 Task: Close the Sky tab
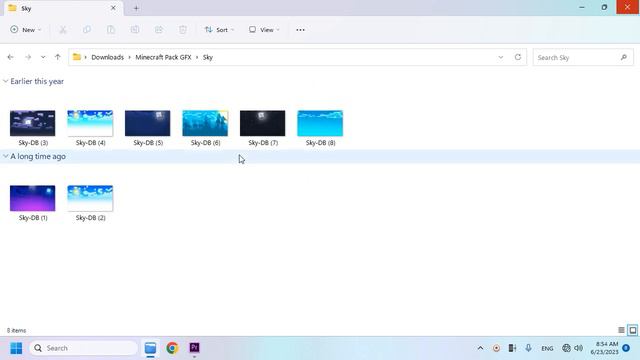[113, 8]
